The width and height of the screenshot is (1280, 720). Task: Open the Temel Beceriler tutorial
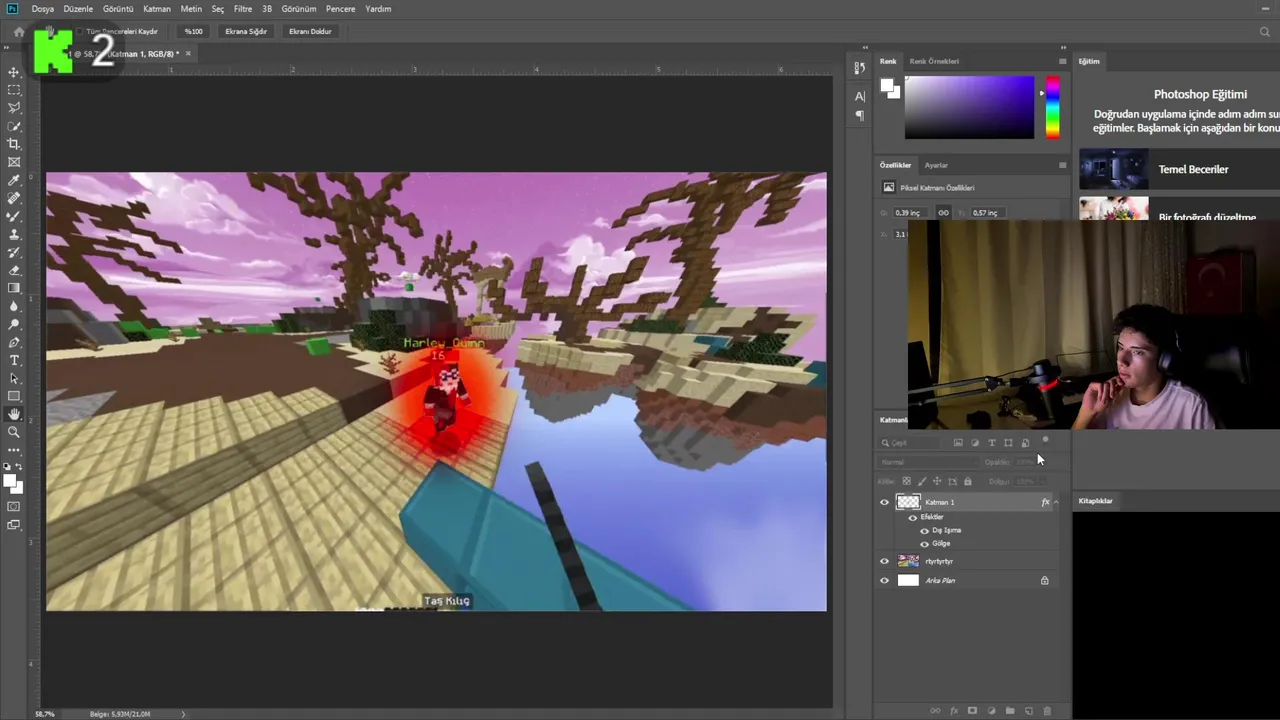coord(1179,170)
